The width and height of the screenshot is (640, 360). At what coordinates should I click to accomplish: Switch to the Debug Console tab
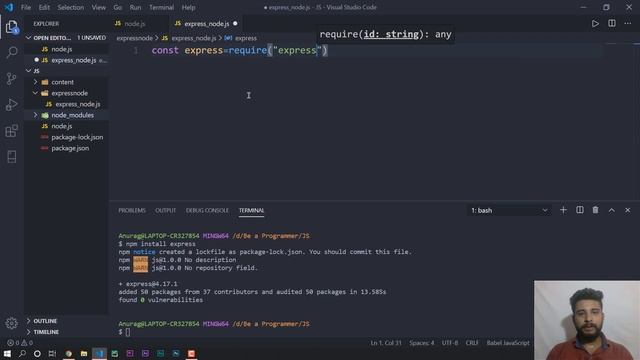click(207, 210)
